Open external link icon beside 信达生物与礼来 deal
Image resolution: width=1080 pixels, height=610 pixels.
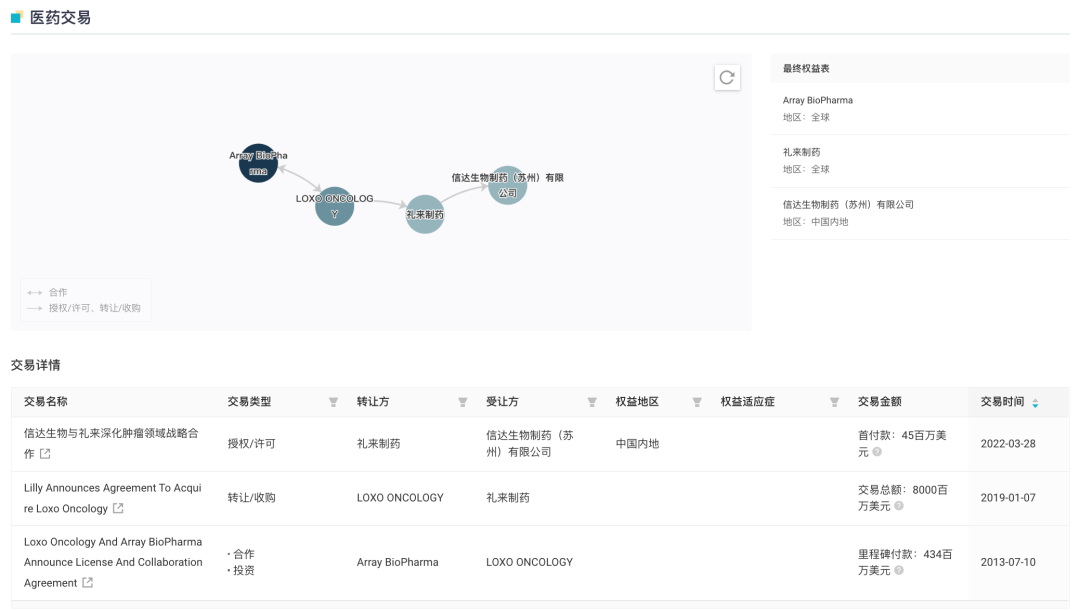click(45, 454)
